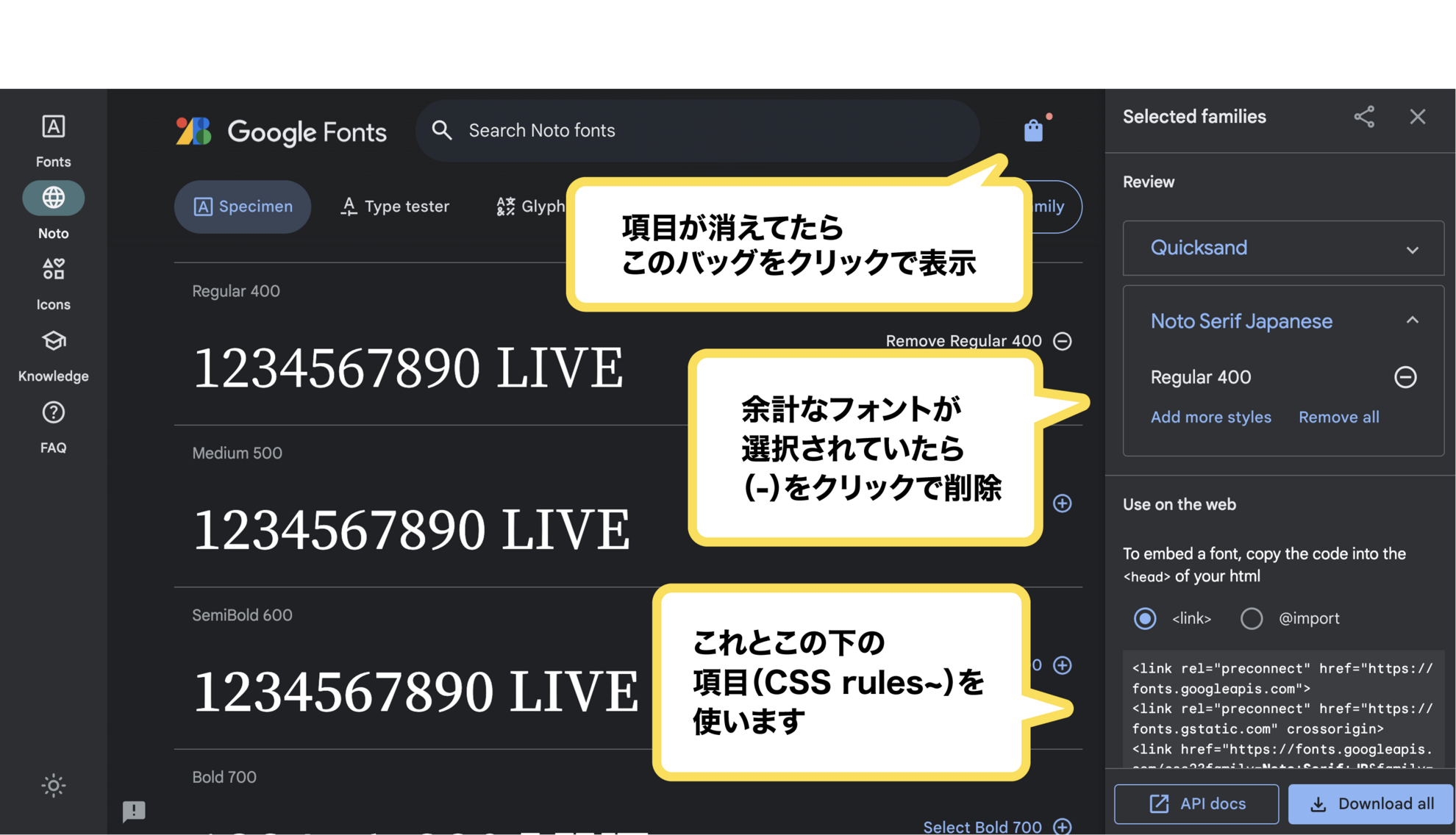
Task: Add Medium 500 style with plus icon
Action: pyautogui.click(x=1062, y=503)
